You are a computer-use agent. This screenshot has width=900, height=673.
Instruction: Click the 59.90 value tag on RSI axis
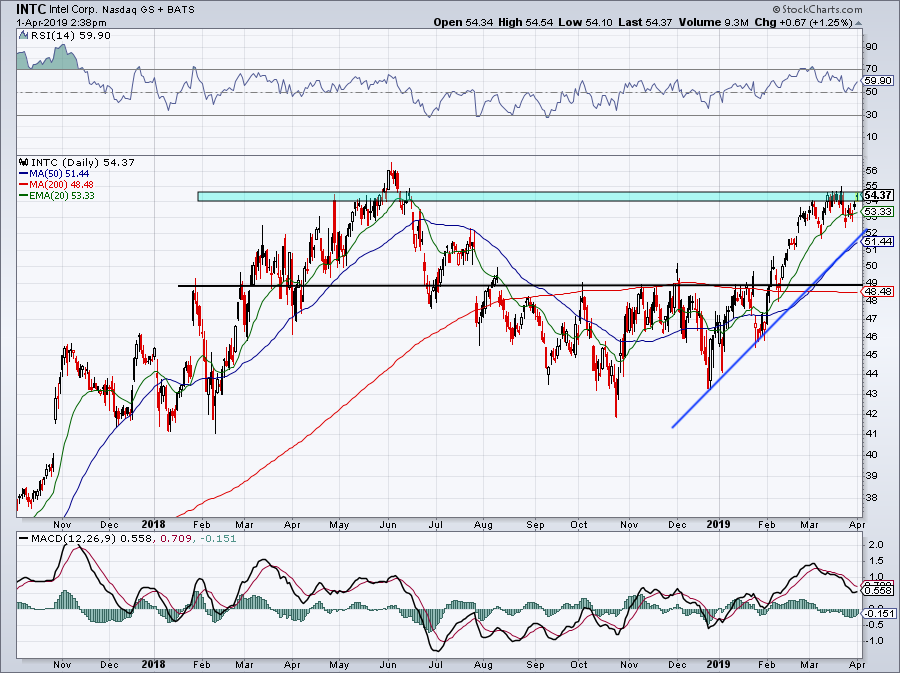pyautogui.click(x=878, y=81)
